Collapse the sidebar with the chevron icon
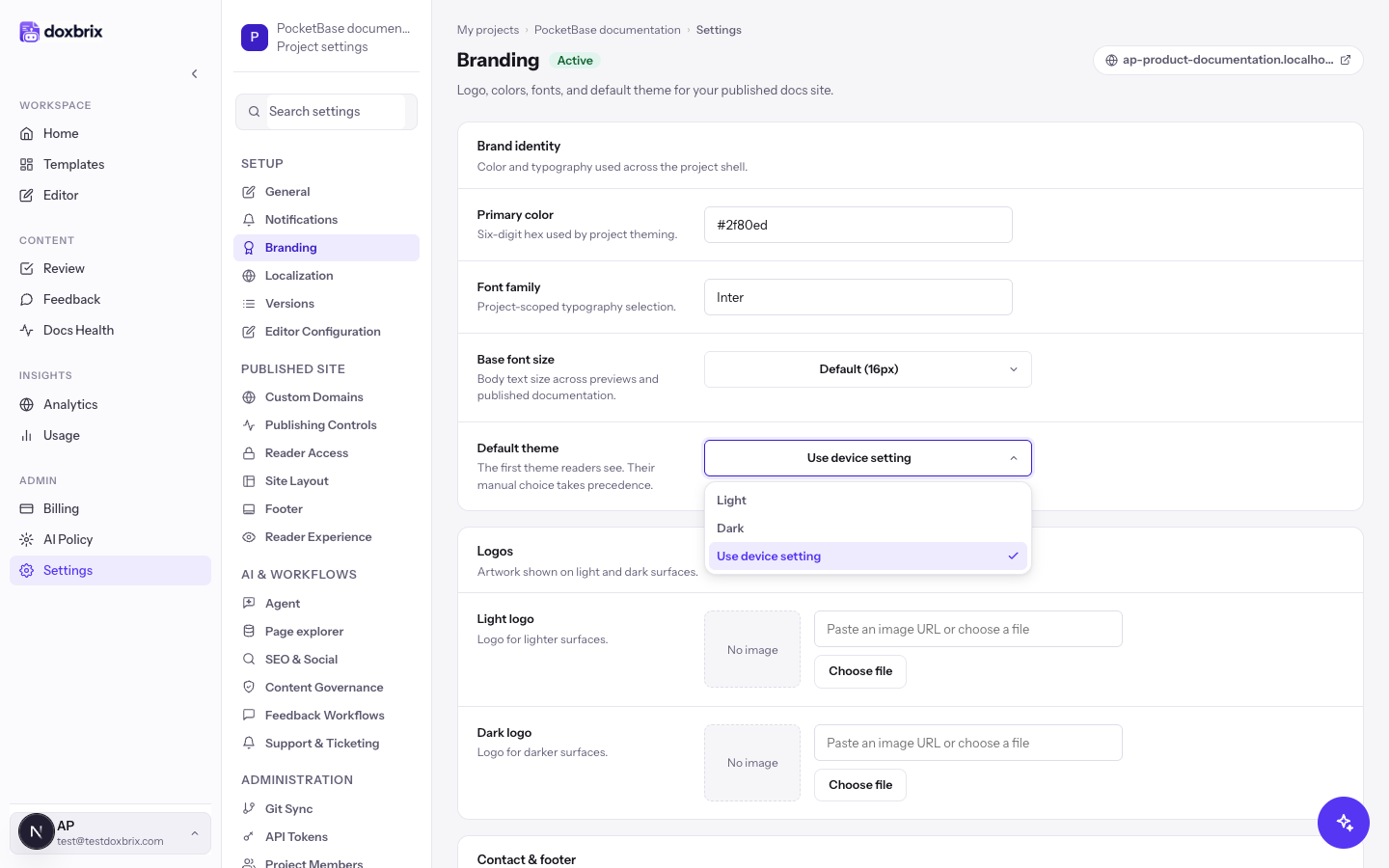Screen dimensions: 1389x868 [194, 73]
